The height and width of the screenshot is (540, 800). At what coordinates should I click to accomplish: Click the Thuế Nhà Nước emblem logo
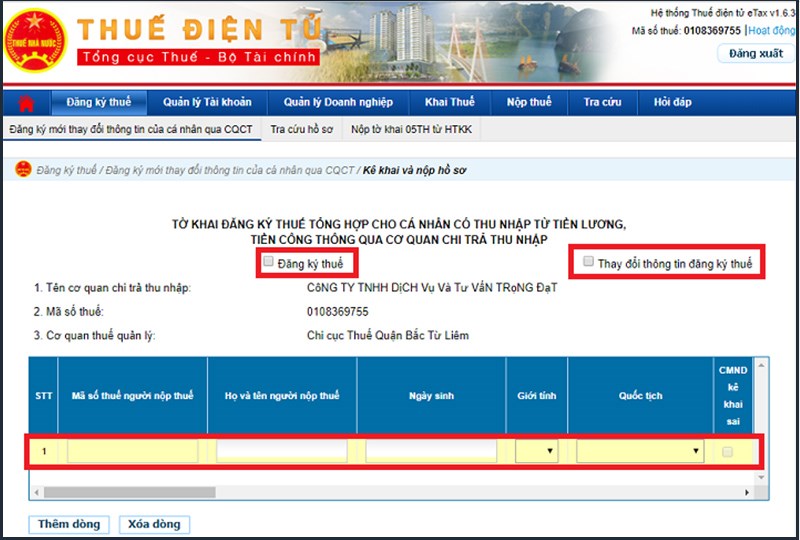tap(35, 41)
